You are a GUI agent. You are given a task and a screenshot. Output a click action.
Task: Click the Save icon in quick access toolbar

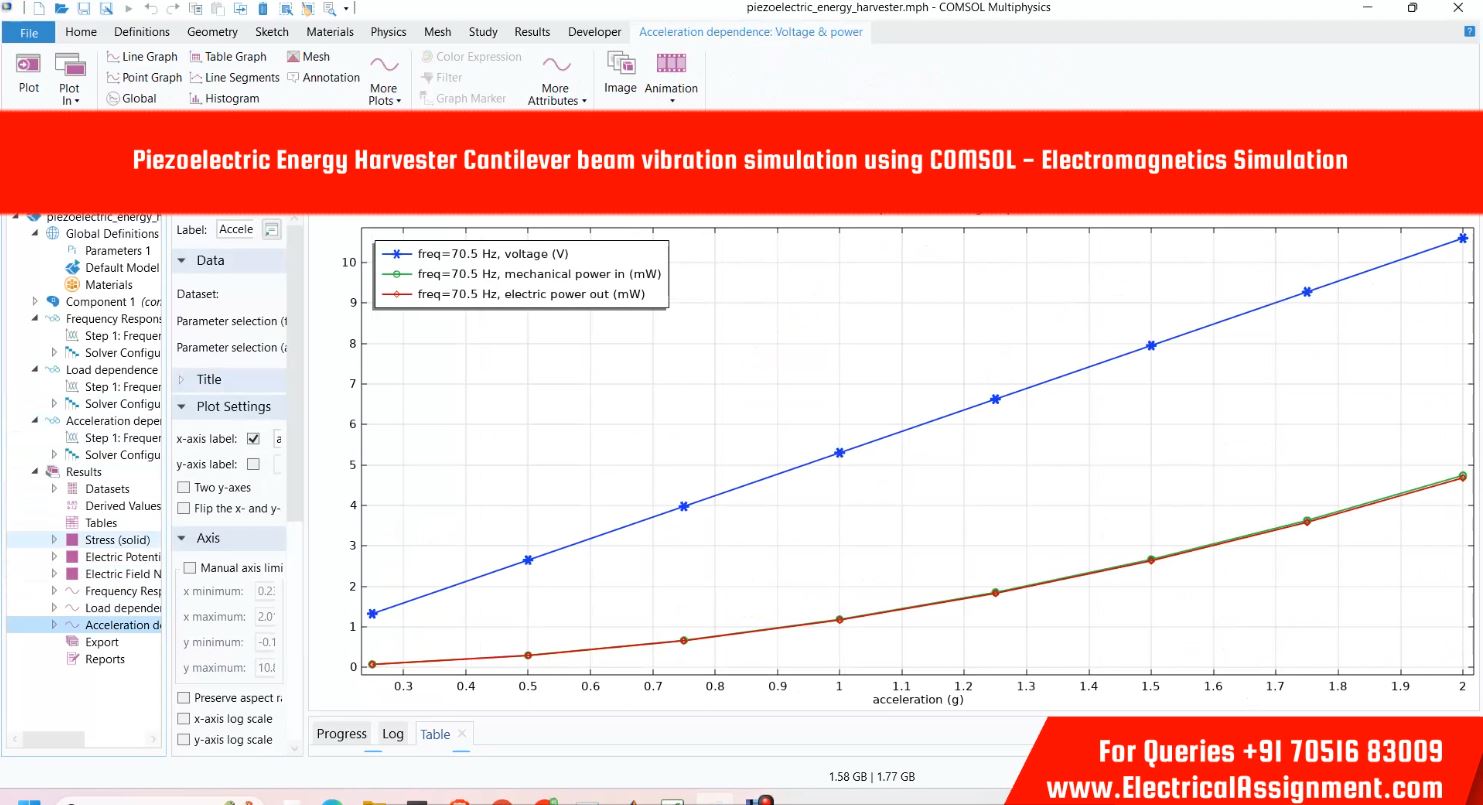83,8
